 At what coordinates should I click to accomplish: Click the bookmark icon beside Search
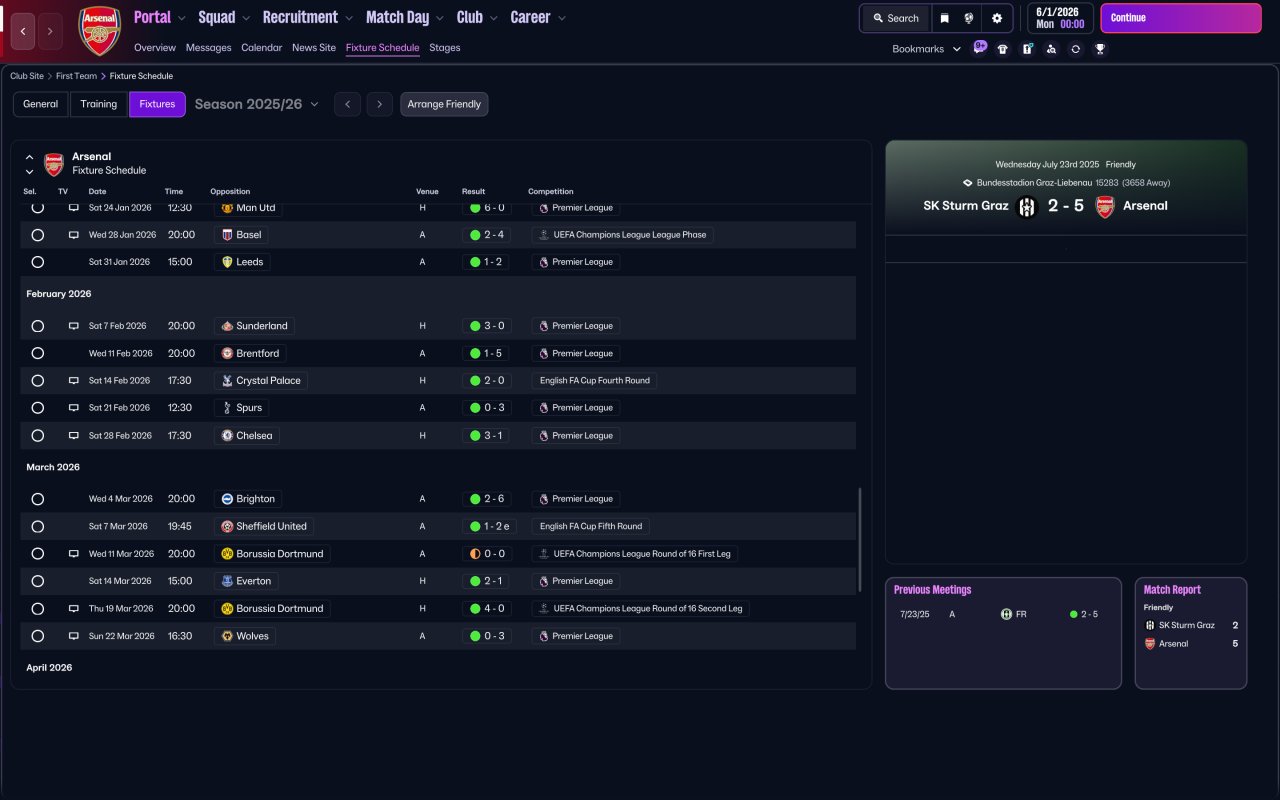pyautogui.click(x=944, y=18)
